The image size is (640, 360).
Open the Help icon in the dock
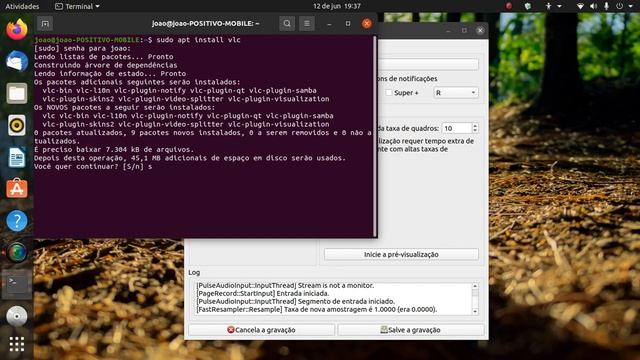[17, 221]
